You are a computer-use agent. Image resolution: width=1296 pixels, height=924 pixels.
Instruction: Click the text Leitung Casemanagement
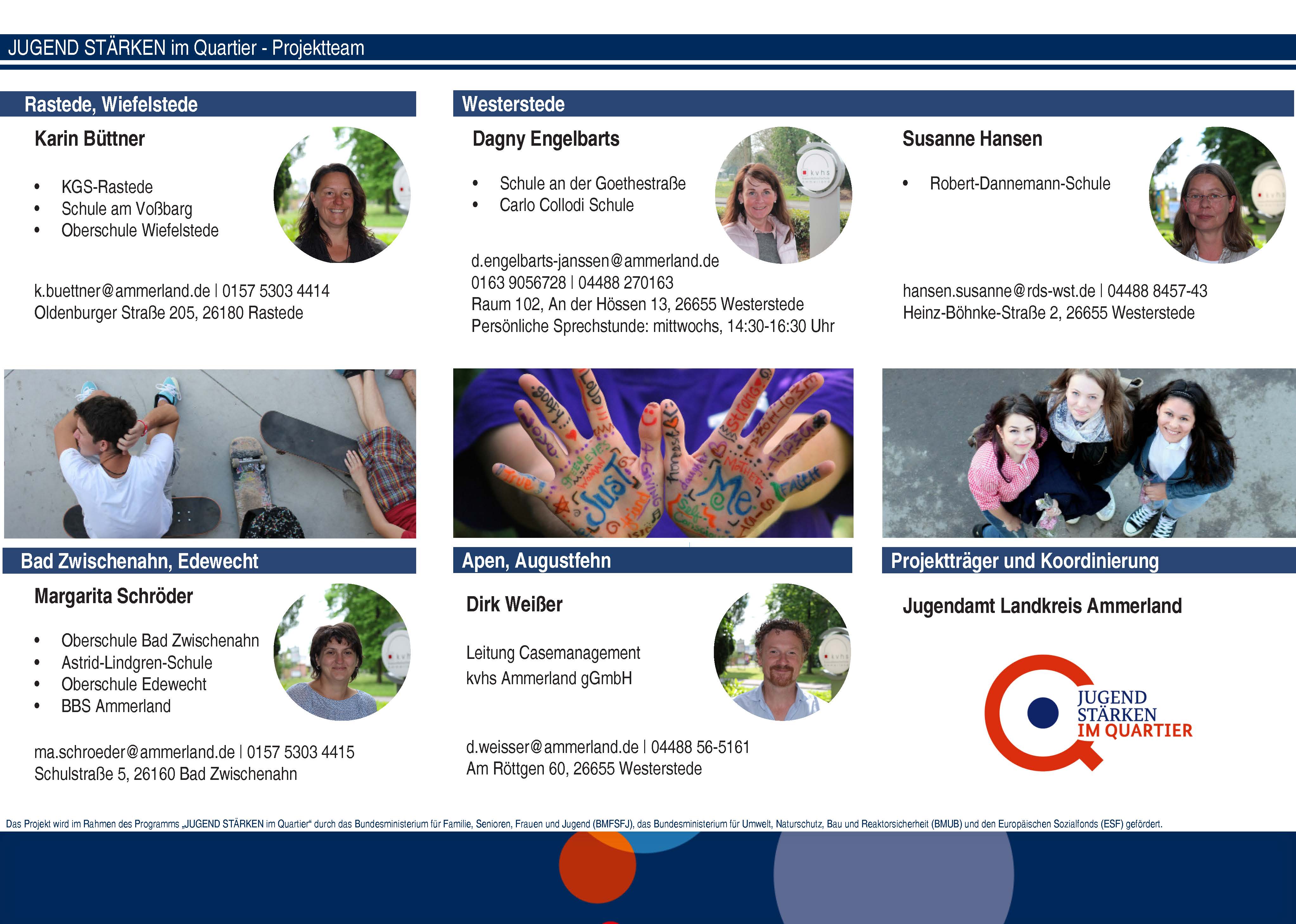[553, 653]
